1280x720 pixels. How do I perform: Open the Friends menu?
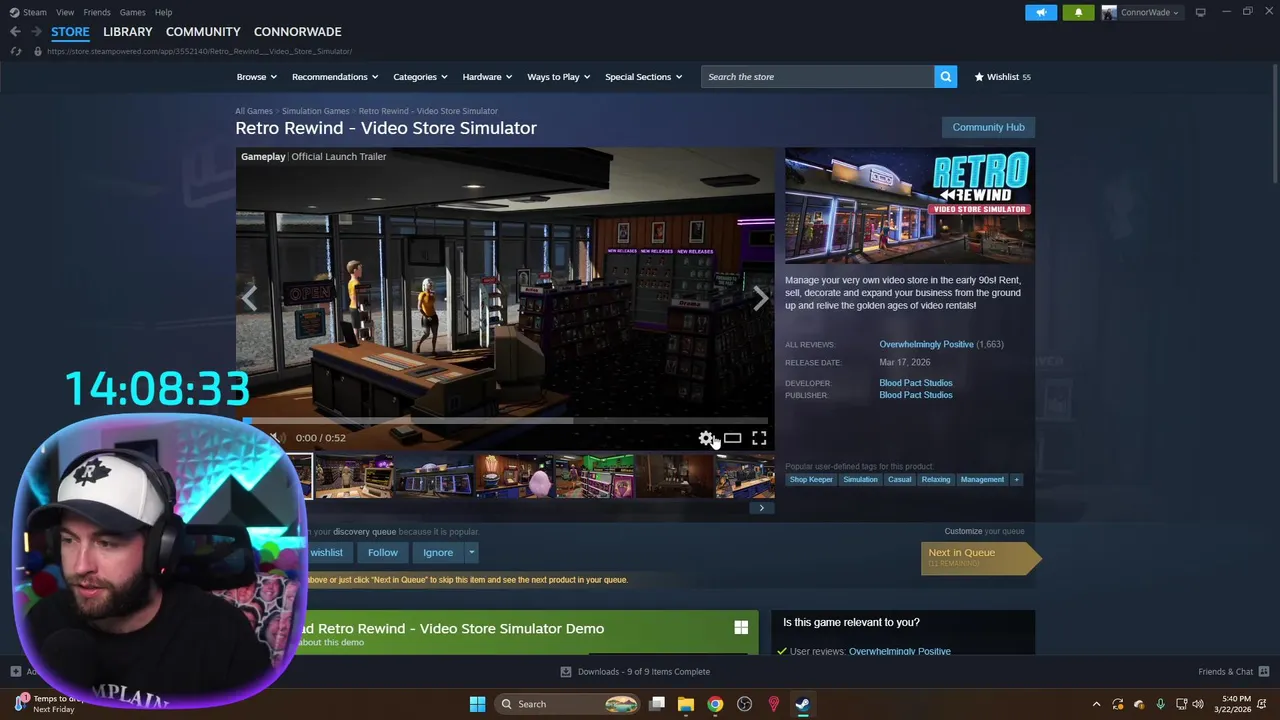click(97, 12)
